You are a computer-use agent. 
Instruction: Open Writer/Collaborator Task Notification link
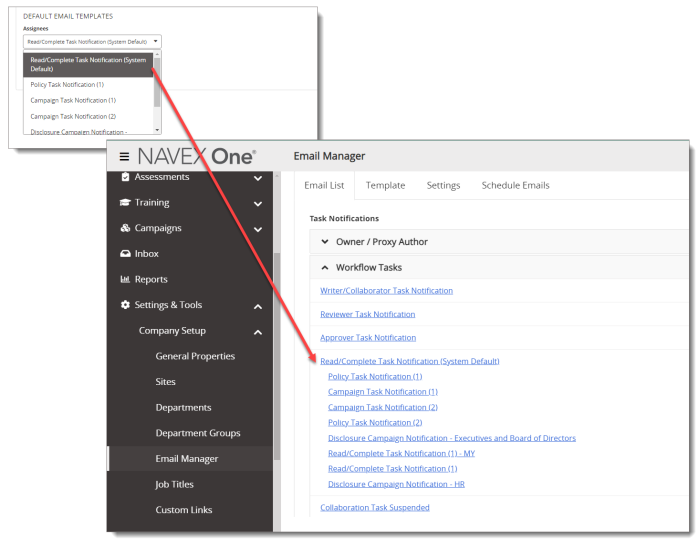click(x=387, y=291)
